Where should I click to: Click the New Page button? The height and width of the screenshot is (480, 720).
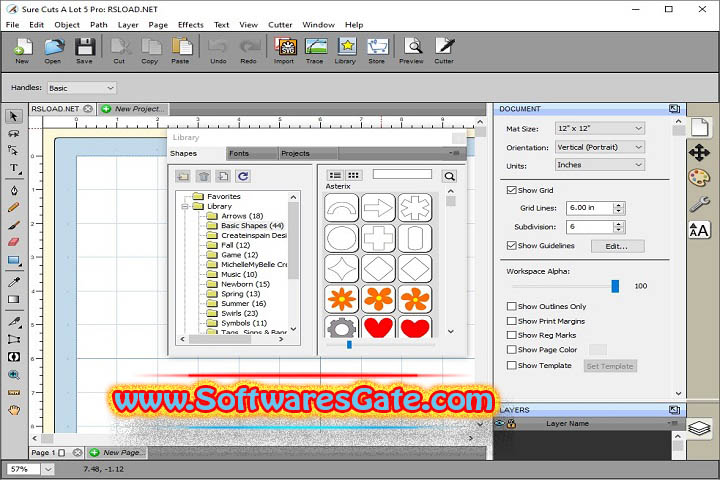click(x=117, y=452)
